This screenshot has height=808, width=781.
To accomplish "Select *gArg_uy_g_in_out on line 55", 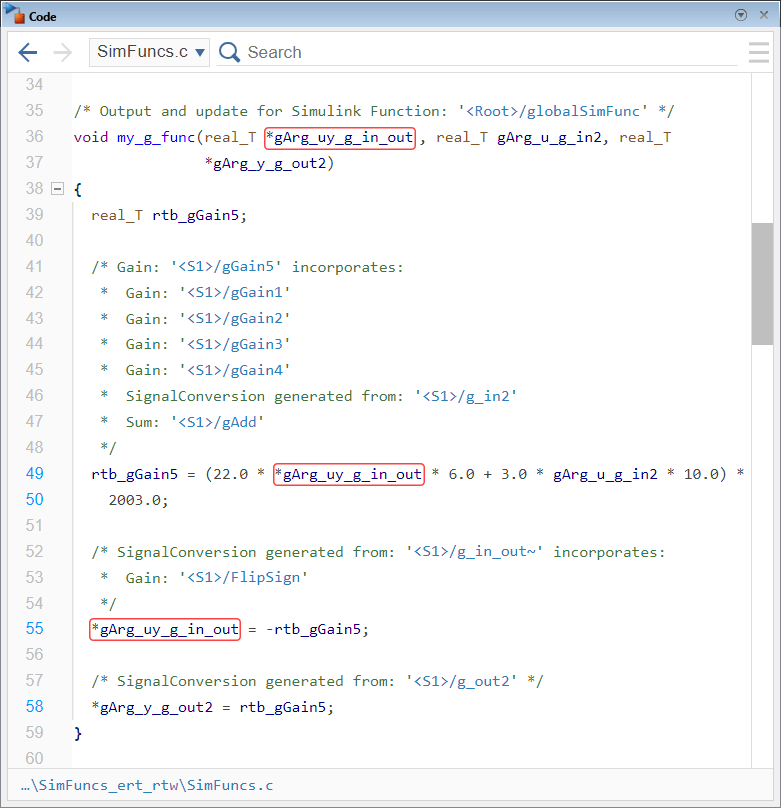I will [165, 629].
